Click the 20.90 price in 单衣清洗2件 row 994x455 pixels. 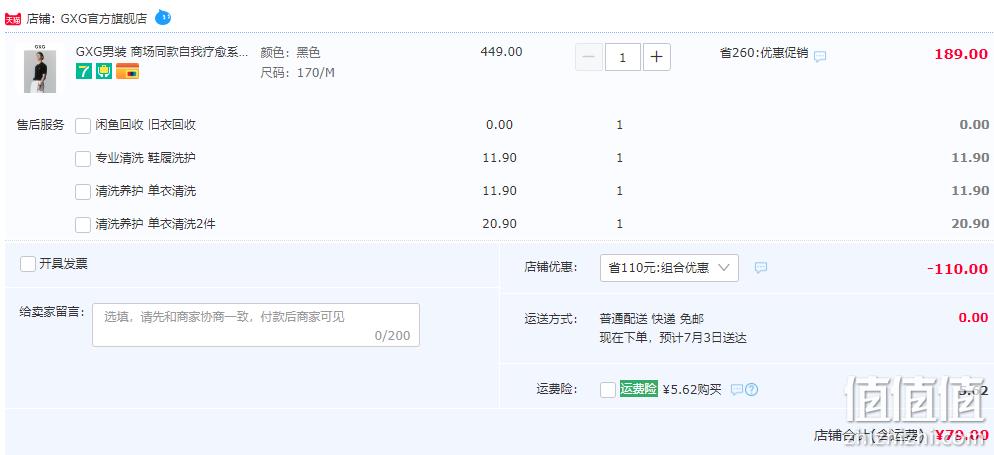point(500,223)
